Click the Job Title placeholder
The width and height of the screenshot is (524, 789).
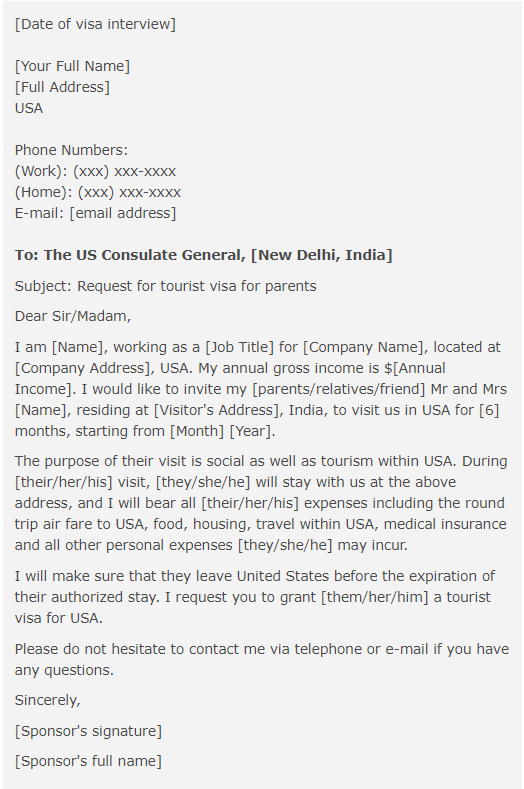click(x=240, y=347)
